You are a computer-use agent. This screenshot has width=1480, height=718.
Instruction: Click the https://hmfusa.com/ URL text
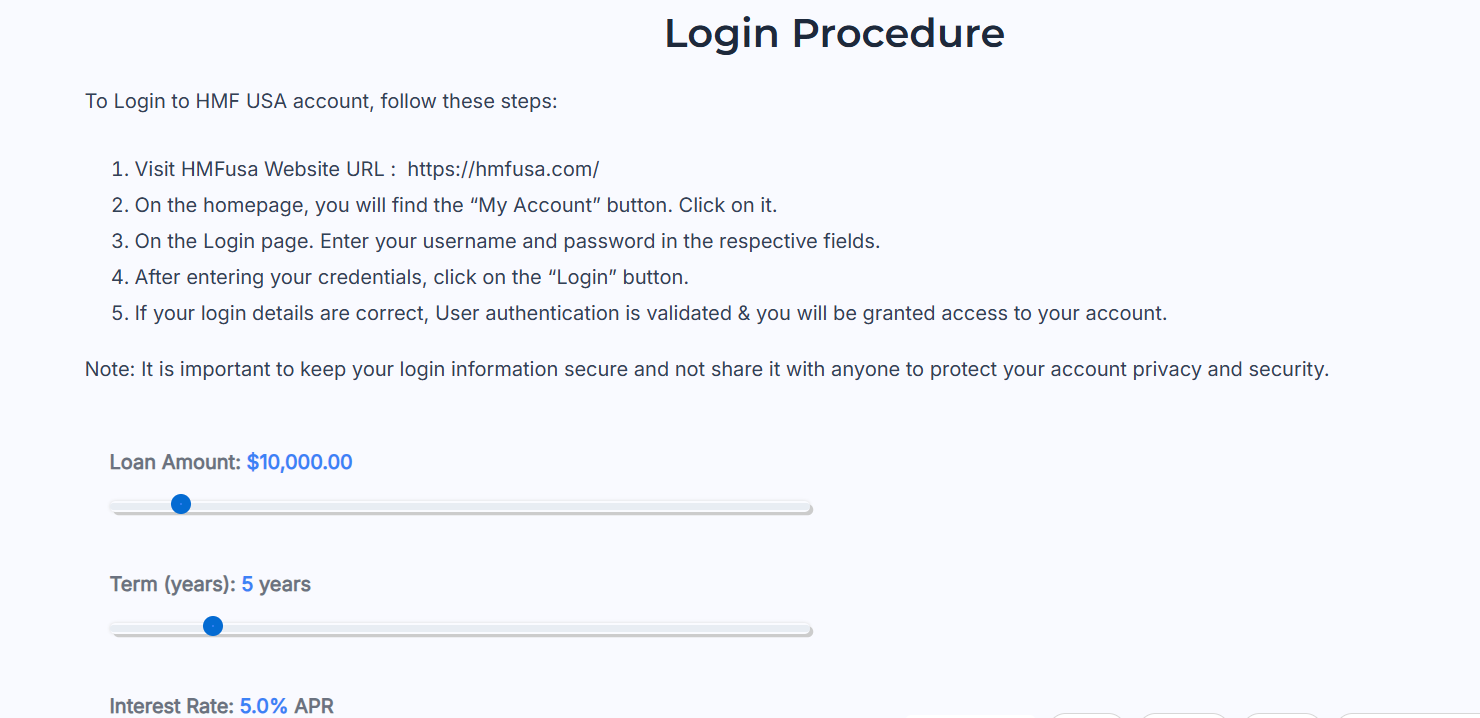click(x=503, y=169)
